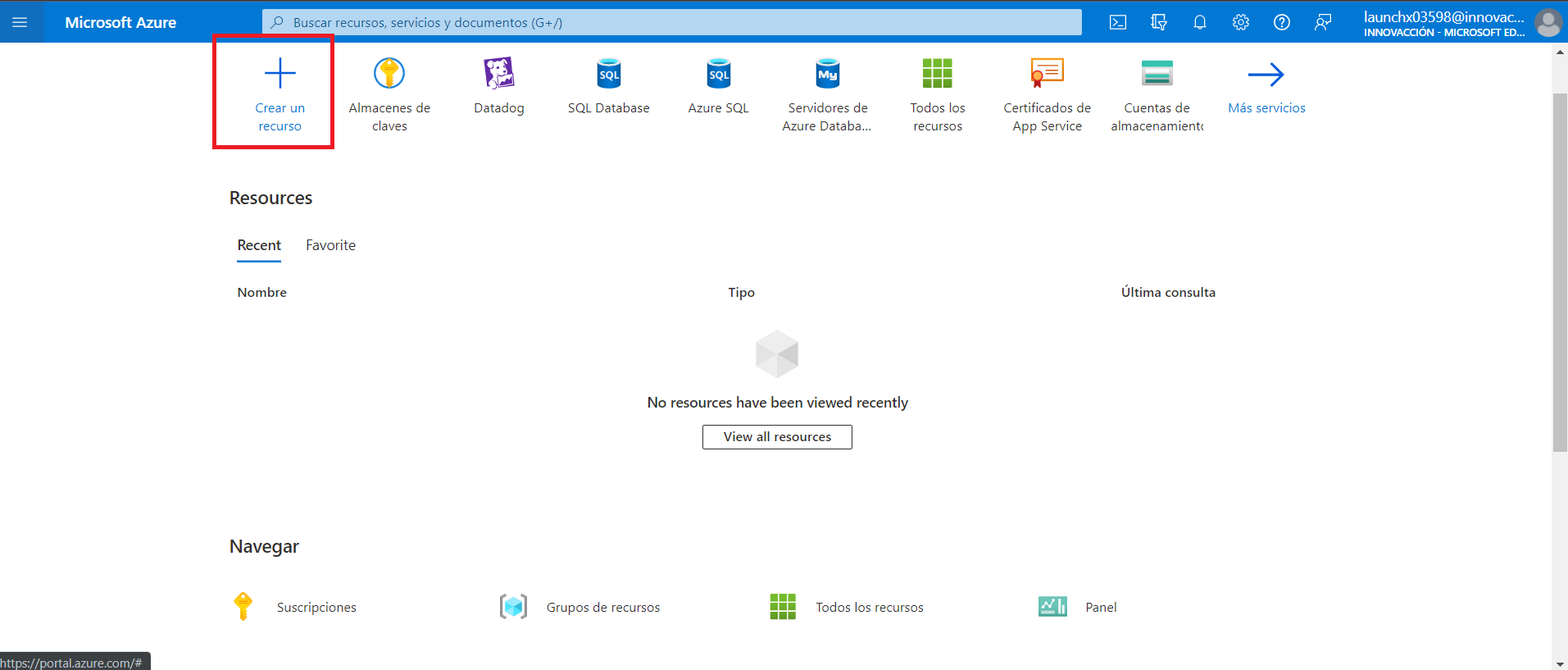Switch to the Favorite resources tab
The image size is (1568, 670).
tap(331, 245)
